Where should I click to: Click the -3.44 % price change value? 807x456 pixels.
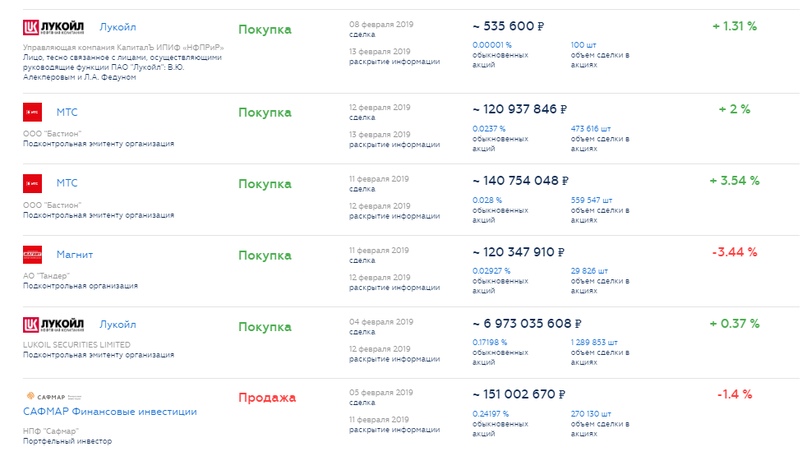(734, 252)
